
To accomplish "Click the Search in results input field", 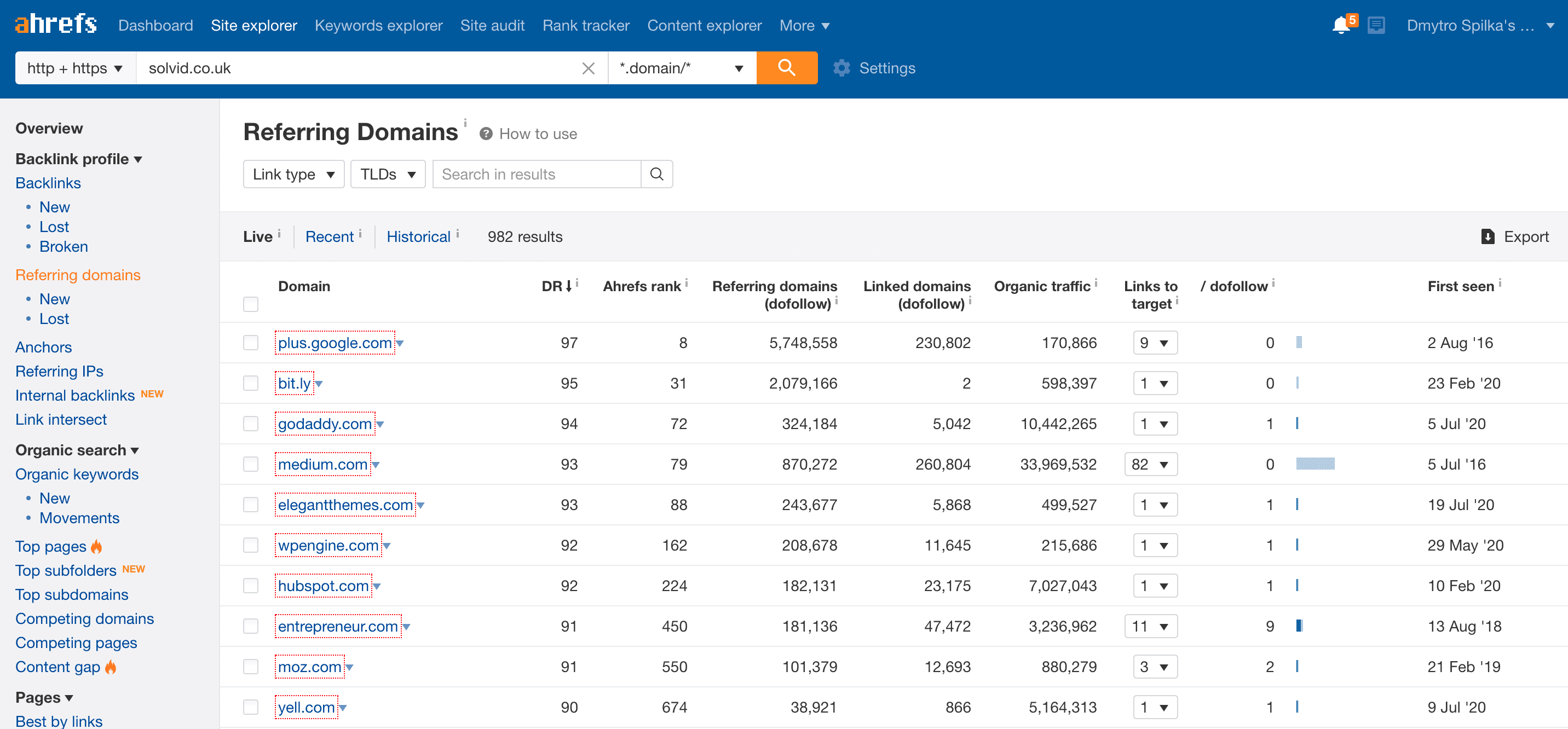I will 536,174.
